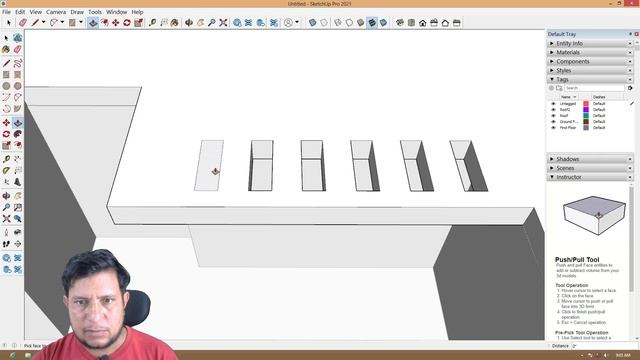Pick the Eraser tool in top toolbar
The height and width of the screenshot is (360, 640).
[23, 23]
